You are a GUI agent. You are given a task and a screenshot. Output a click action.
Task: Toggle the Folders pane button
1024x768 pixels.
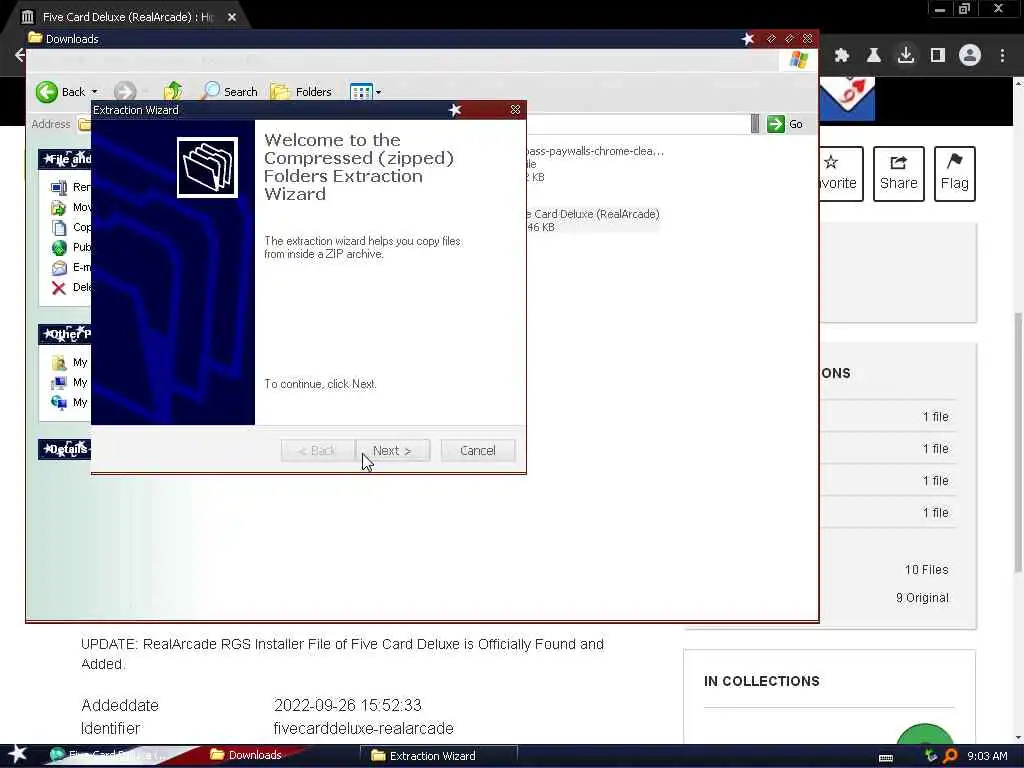[301, 92]
